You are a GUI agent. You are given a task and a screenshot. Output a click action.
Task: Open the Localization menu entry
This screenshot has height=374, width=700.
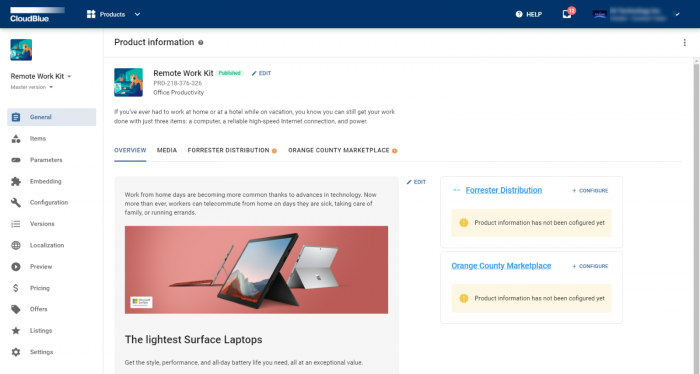(x=52, y=245)
